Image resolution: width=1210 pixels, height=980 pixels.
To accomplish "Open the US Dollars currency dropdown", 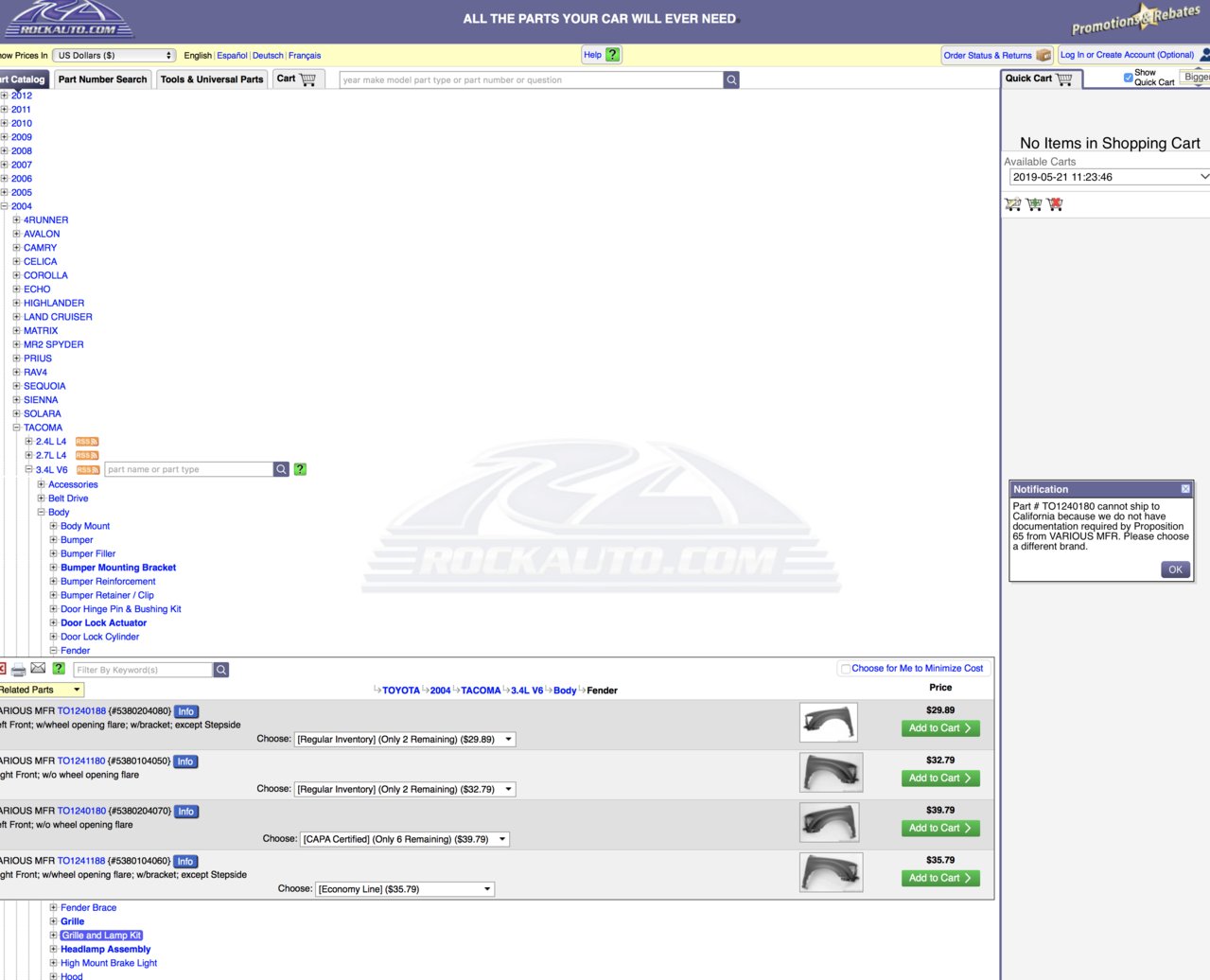I will (114, 56).
